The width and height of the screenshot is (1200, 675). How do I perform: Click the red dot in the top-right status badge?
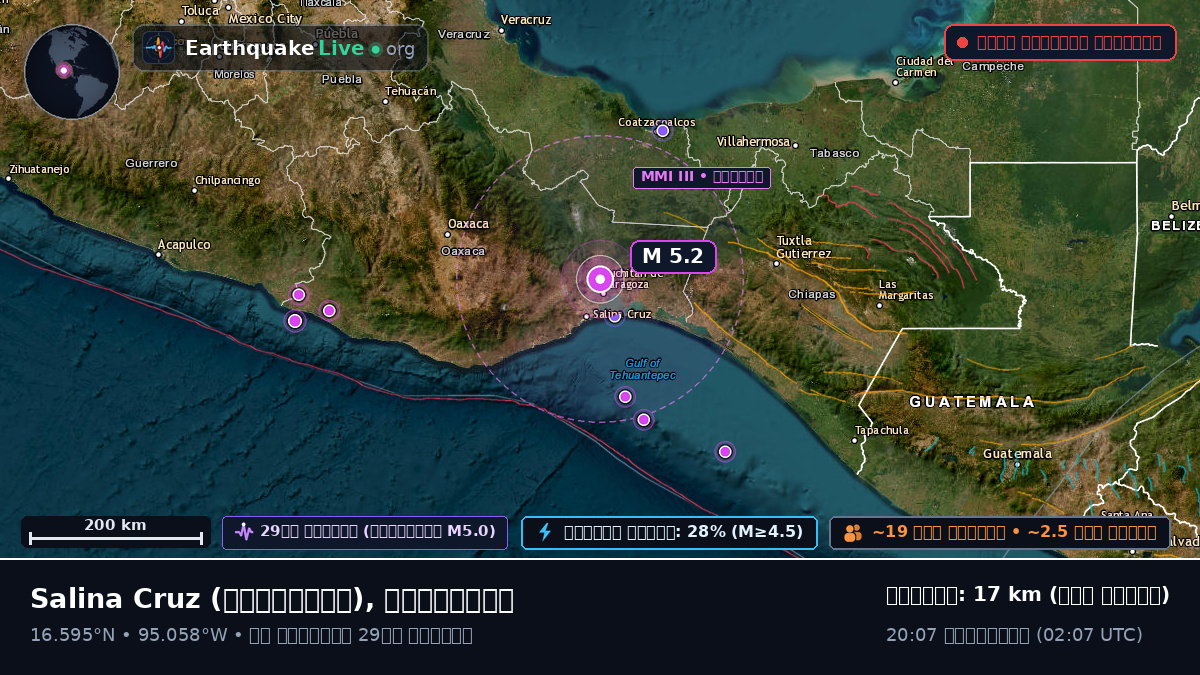click(962, 43)
